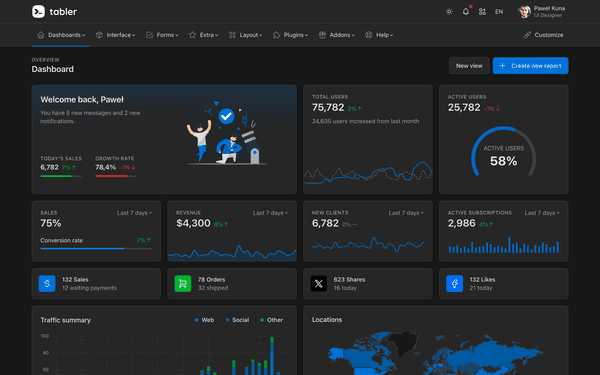Open the Dashboards menu

(61, 35)
